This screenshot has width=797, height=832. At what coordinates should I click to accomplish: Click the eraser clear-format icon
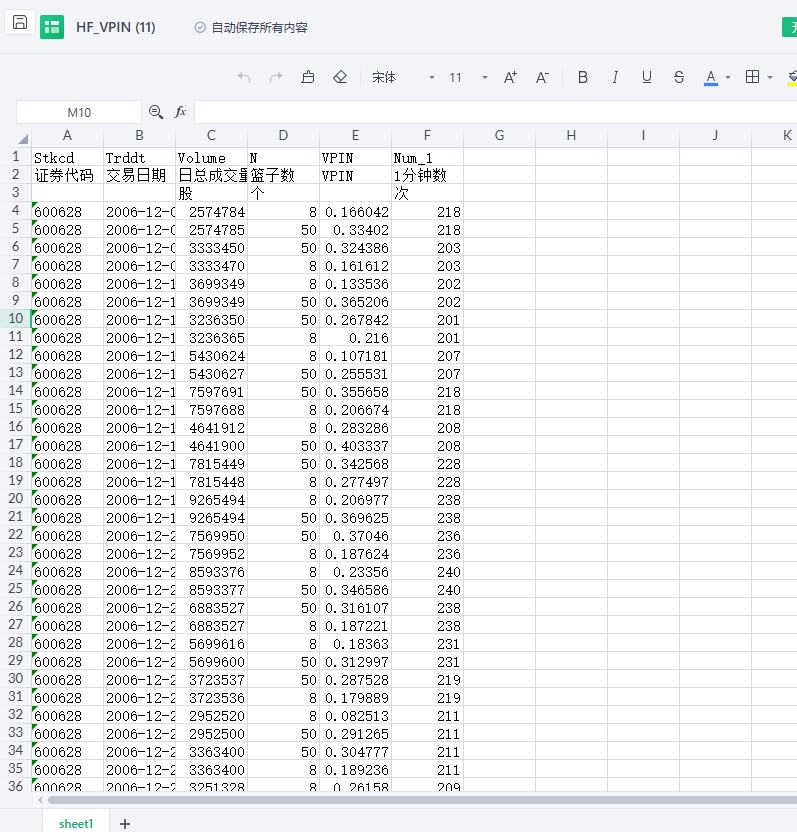click(x=339, y=77)
